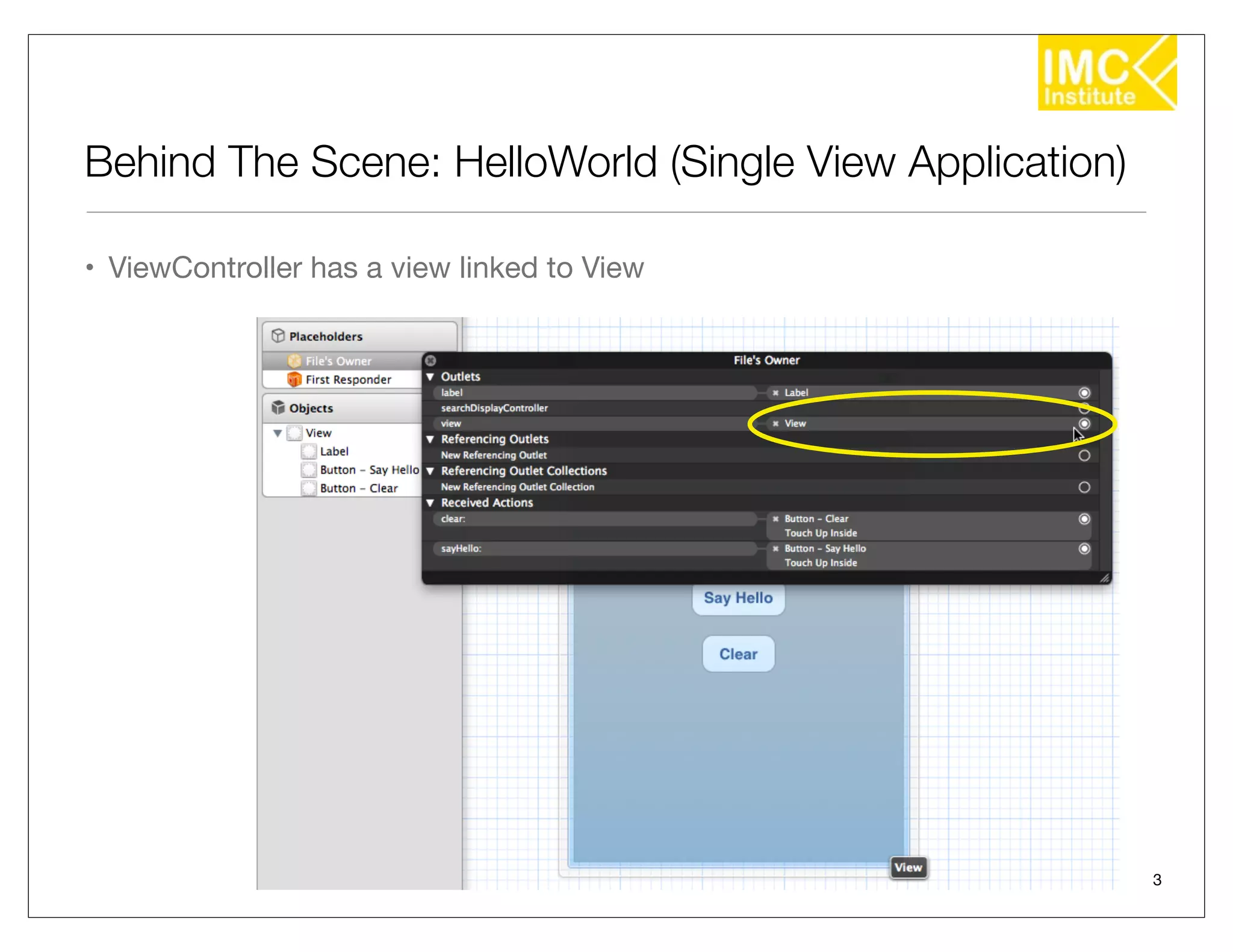1233x952 pixels.
Task: Click the Say Hello button on canvas
Action: [x=738, y=598]
